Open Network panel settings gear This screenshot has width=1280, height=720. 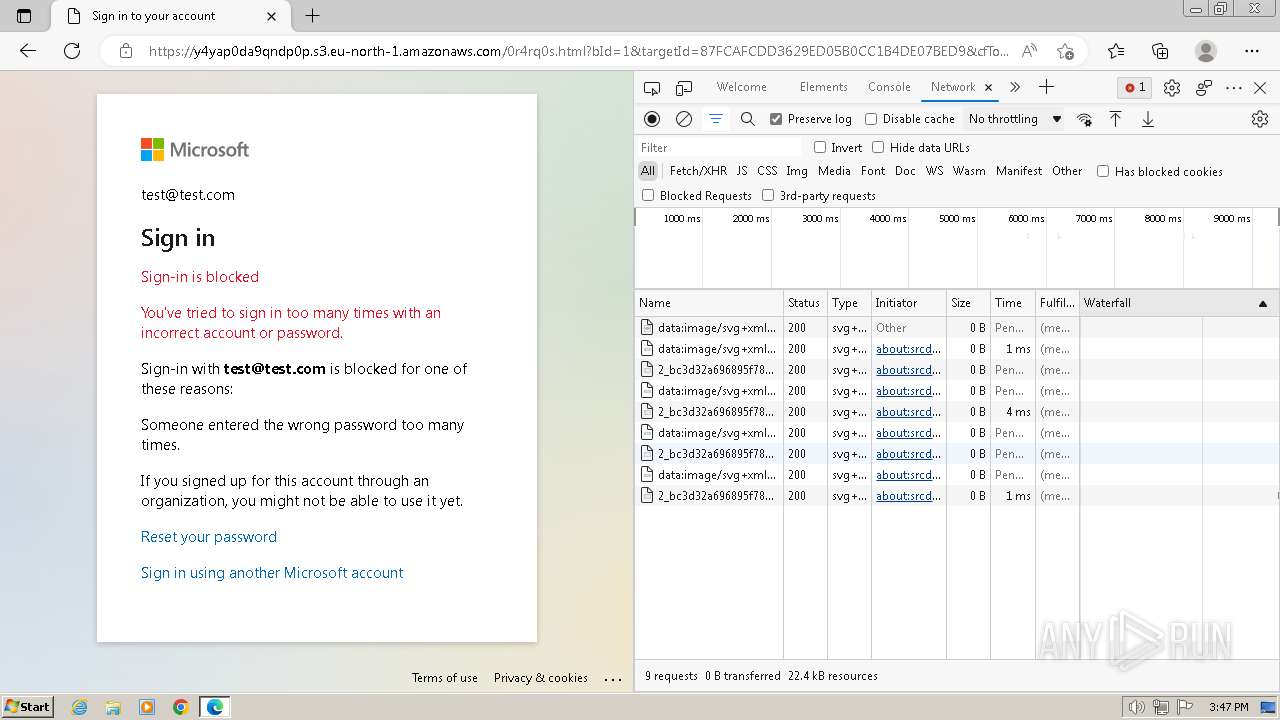[x=1260, y=119]
